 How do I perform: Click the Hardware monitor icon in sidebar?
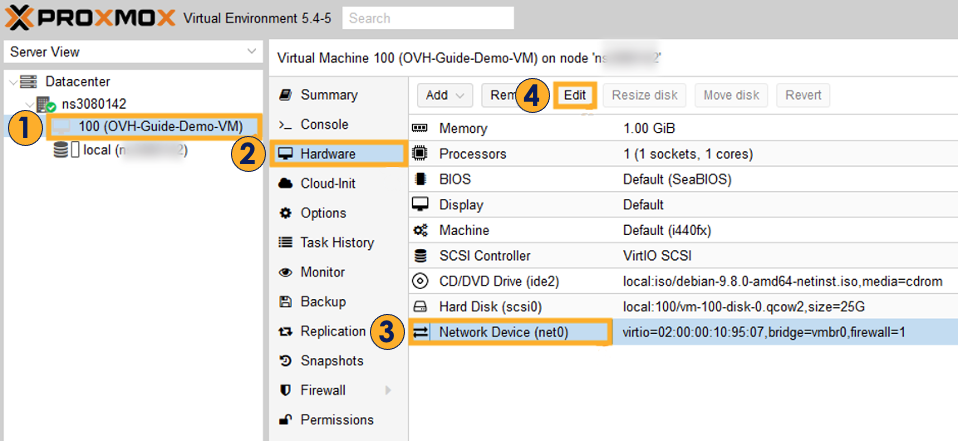[x=285, y=154]
